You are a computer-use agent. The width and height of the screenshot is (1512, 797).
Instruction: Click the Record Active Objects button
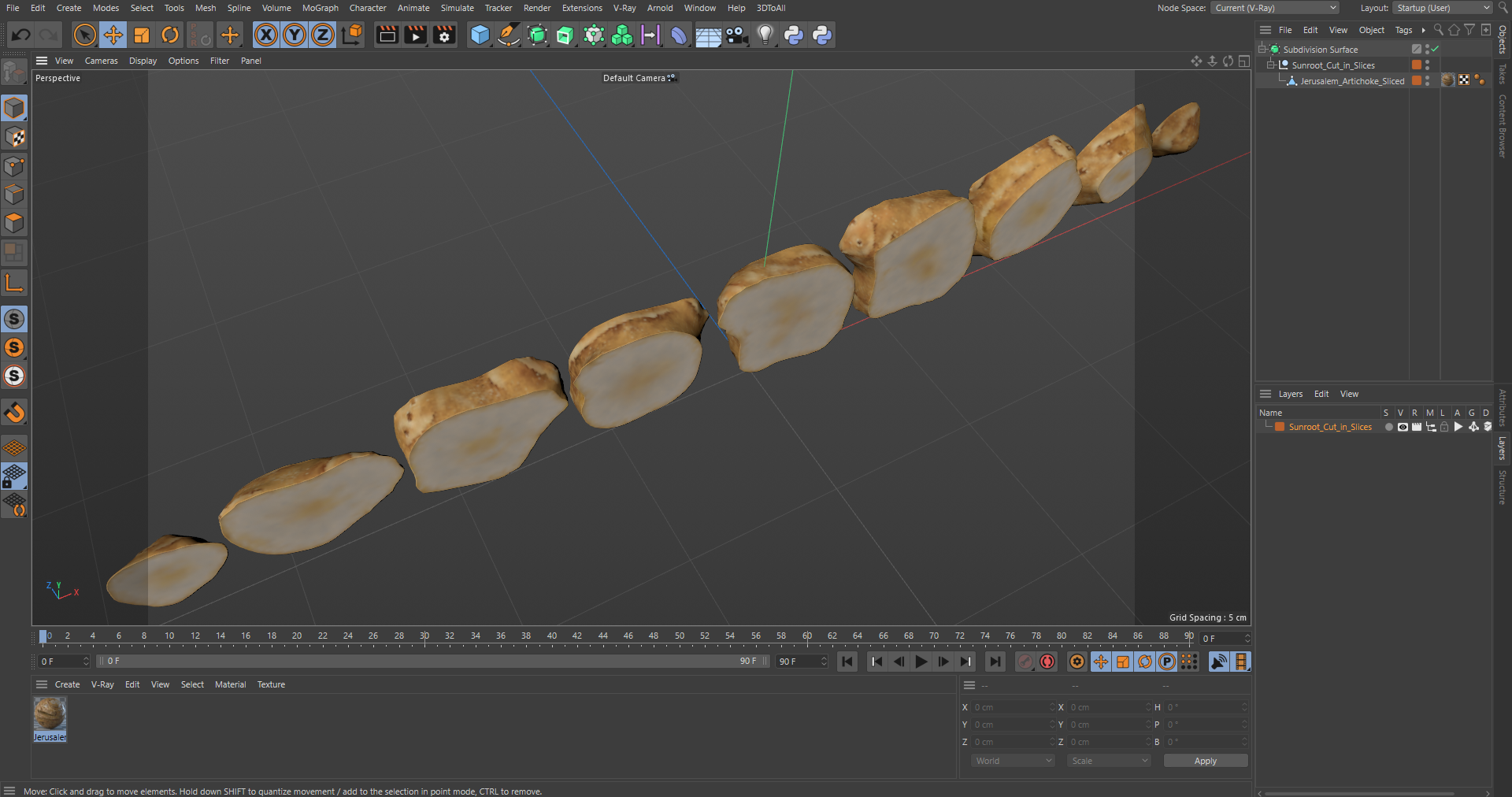[x=1025, y=662]
